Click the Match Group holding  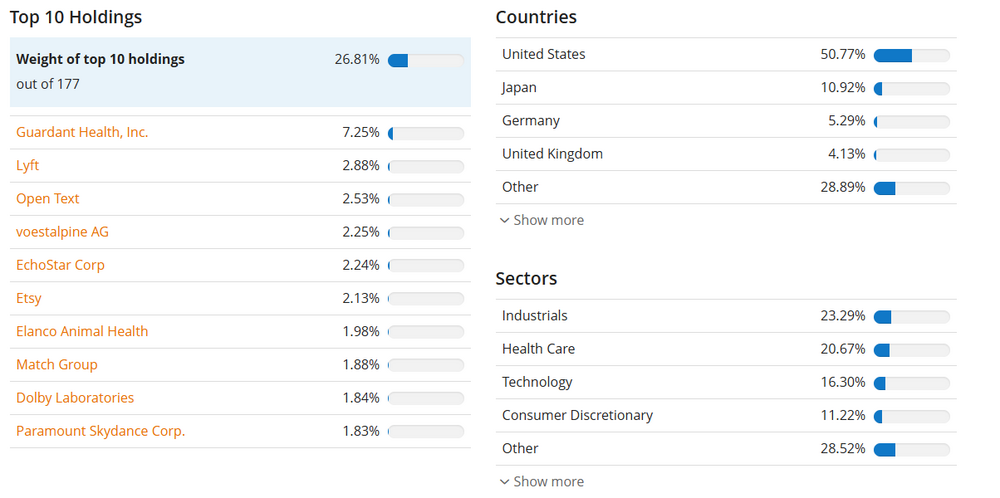pos(57,364)
